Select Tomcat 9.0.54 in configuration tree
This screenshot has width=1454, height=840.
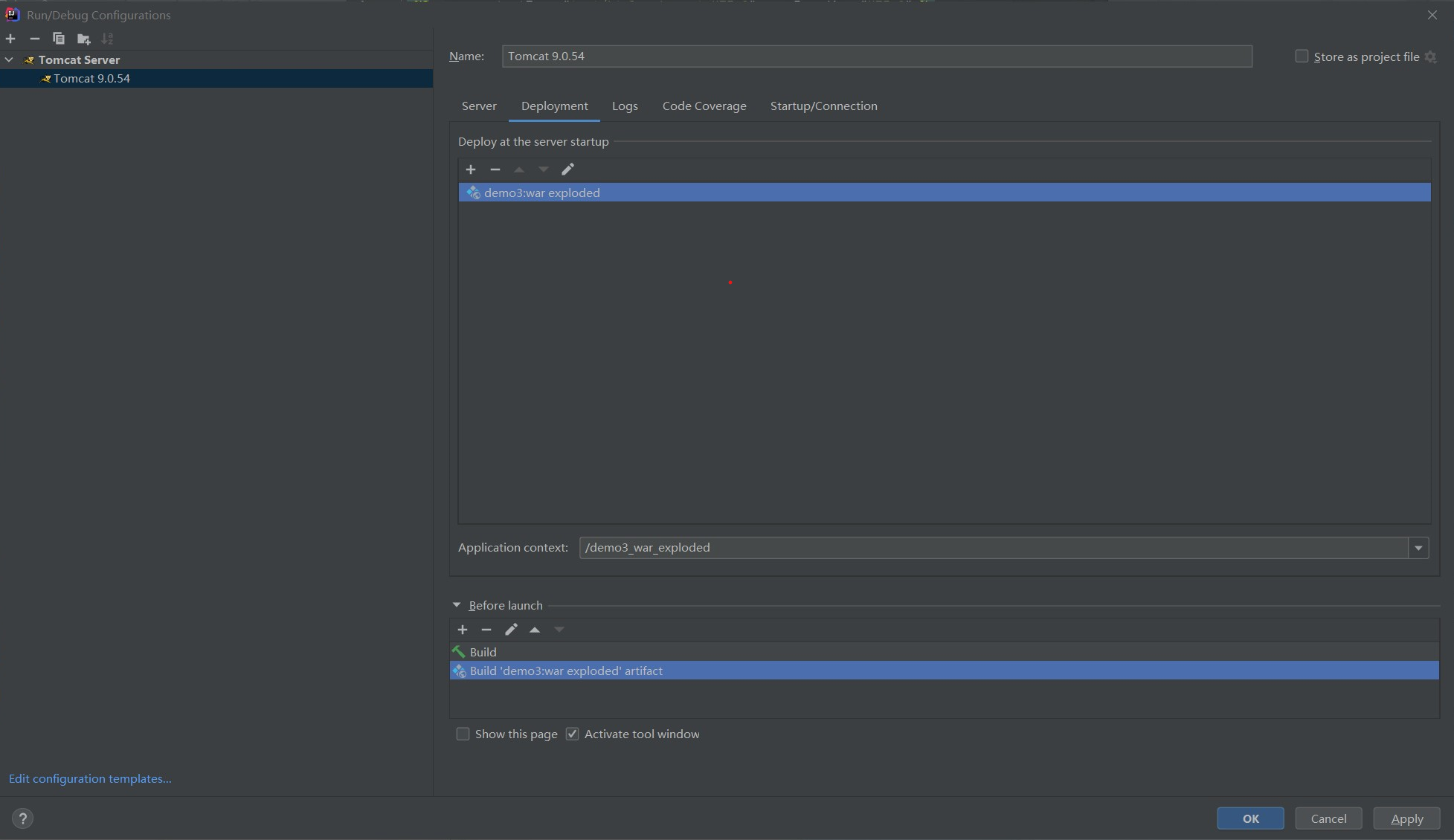[x=216, y=78]
